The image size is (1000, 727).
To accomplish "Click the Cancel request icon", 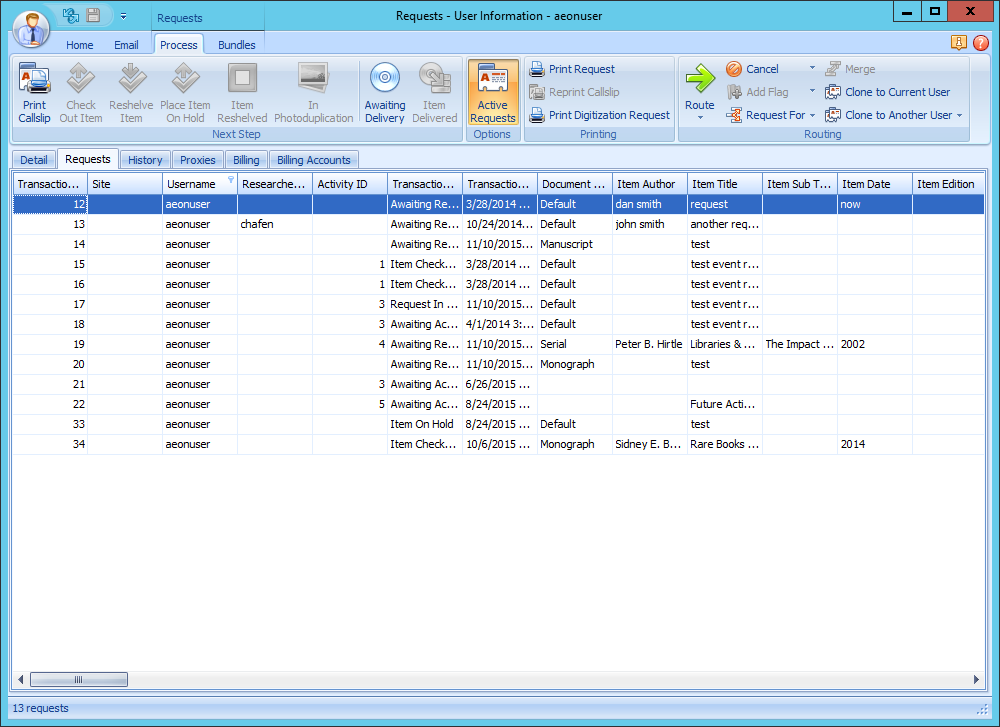I will pyautogui.click(x=734, y=69).
